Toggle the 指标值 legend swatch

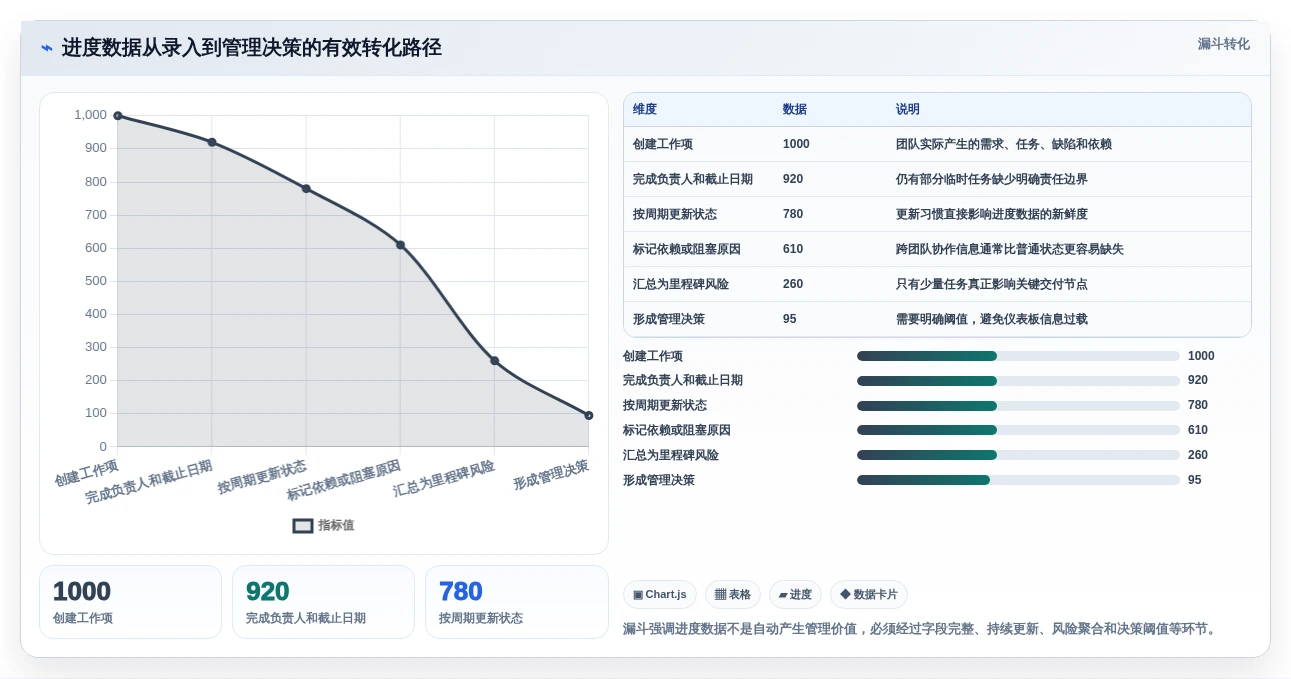pos(303,525)
